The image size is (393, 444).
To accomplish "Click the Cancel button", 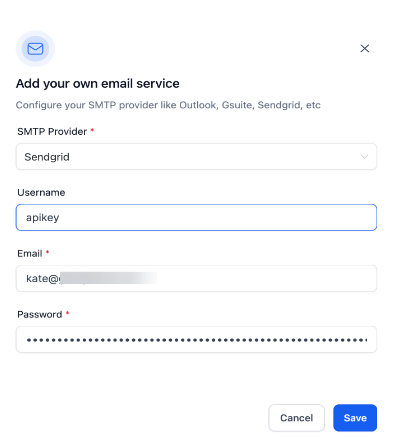I will [x=296, y=418].
